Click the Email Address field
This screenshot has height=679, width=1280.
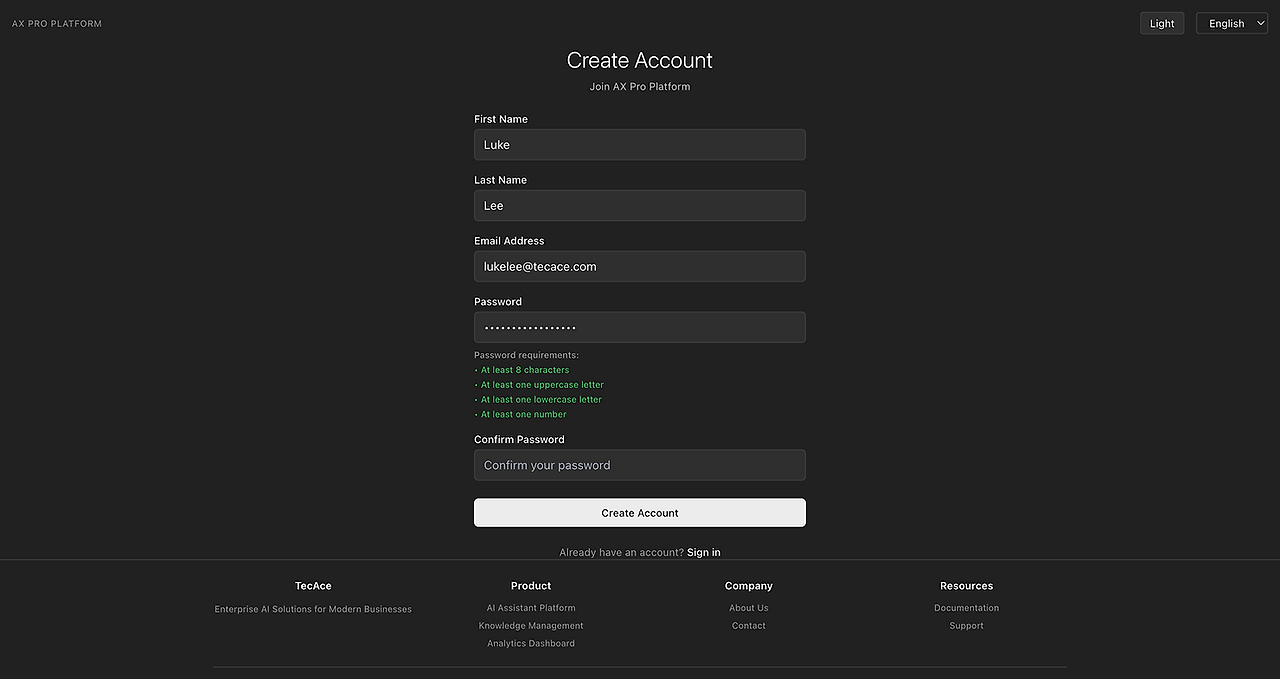coord(640,266)
